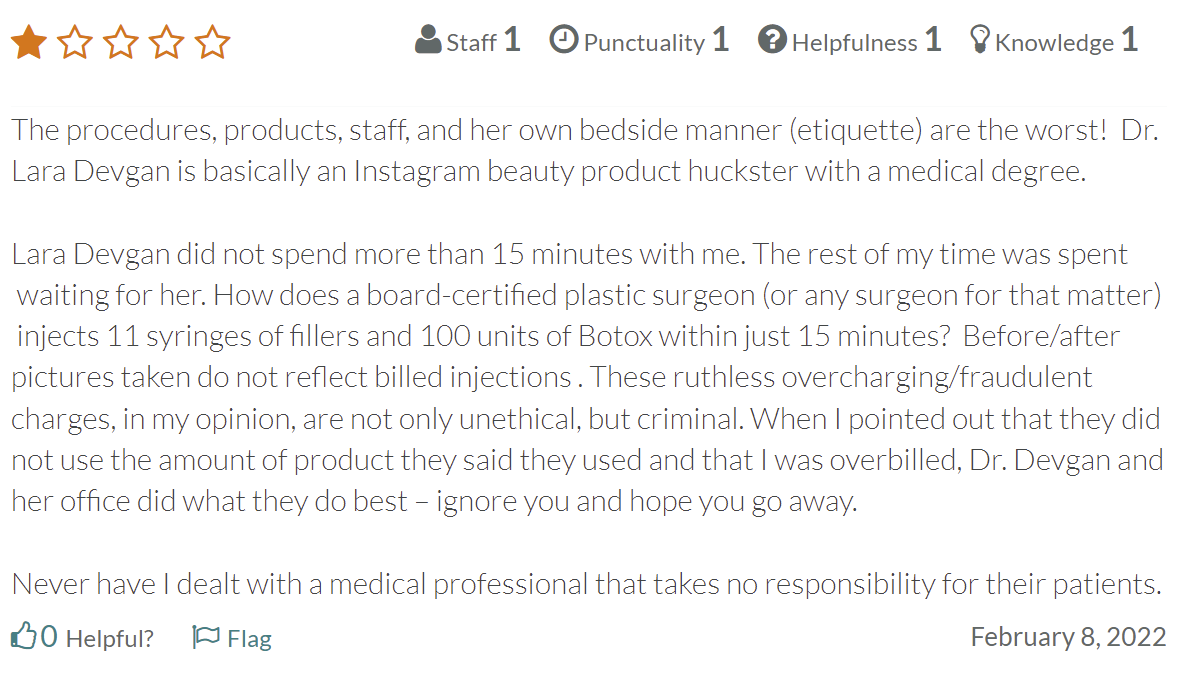This screenshot has height=689, width=1194.
Task: Click the review date February 8, 2022
Action: [x=1068, y=637]
